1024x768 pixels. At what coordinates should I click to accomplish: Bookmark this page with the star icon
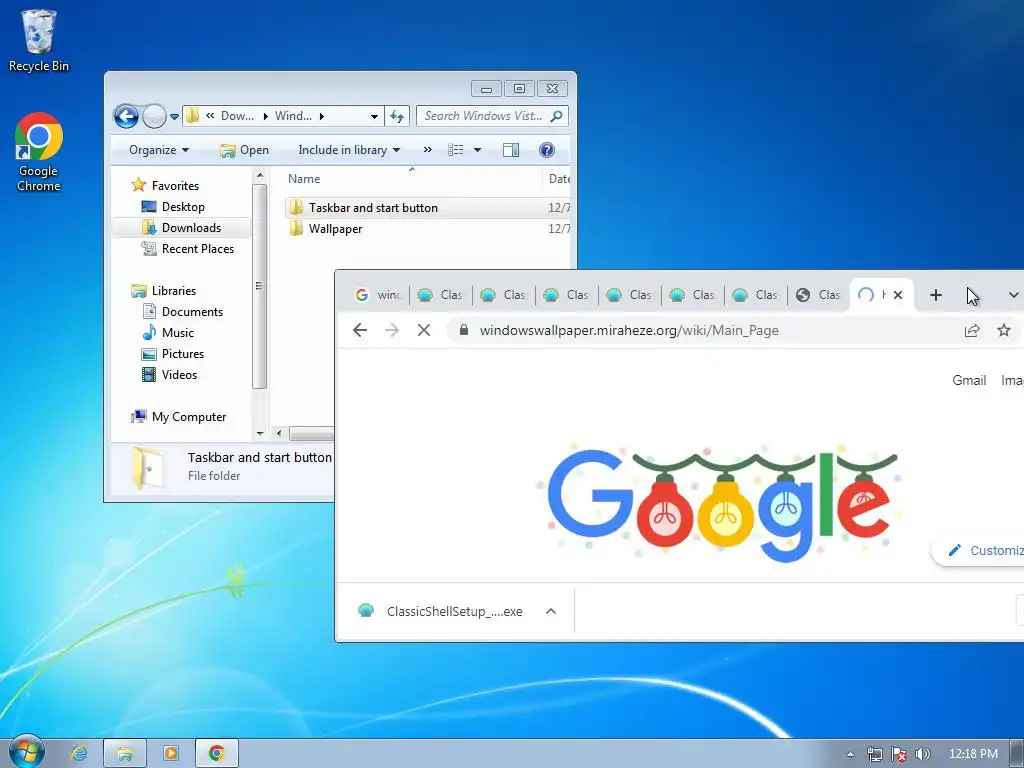point(1004,330)
